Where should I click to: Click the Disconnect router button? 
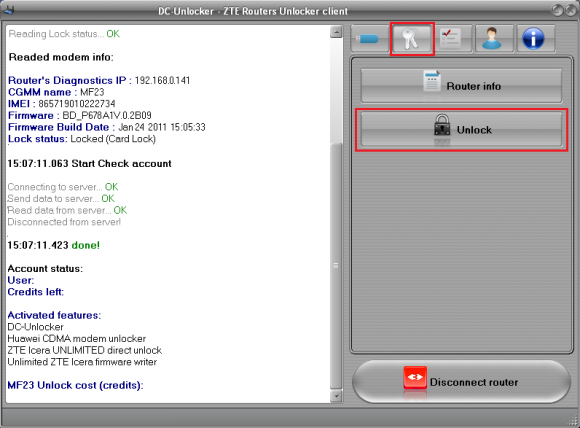click(461, 382)
